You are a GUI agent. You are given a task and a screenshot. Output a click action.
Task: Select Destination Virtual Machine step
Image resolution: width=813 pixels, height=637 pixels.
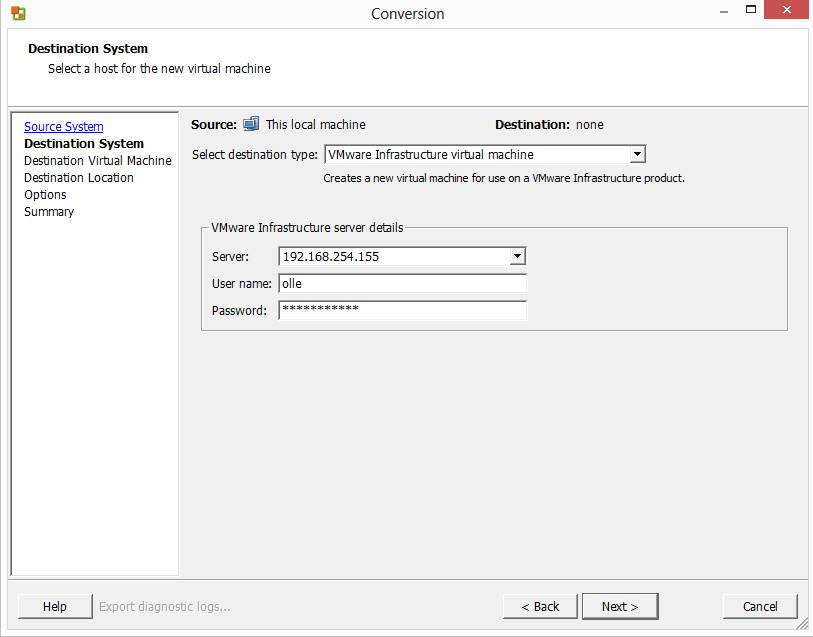(x=97, y=161)
